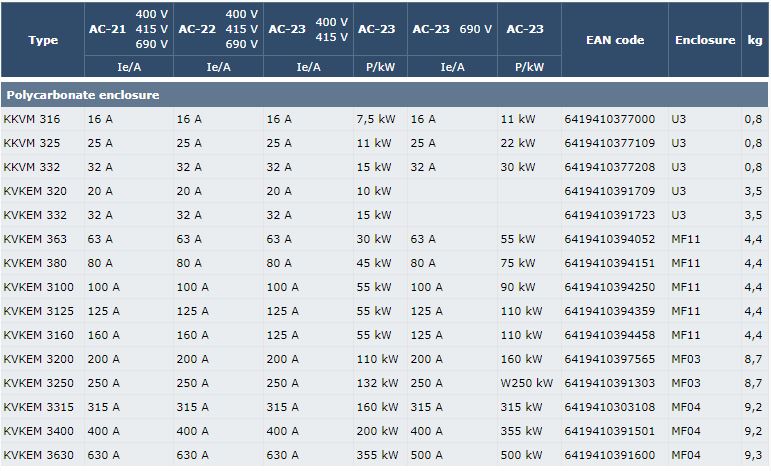Click the 22 kW power value

click(518, 143)
